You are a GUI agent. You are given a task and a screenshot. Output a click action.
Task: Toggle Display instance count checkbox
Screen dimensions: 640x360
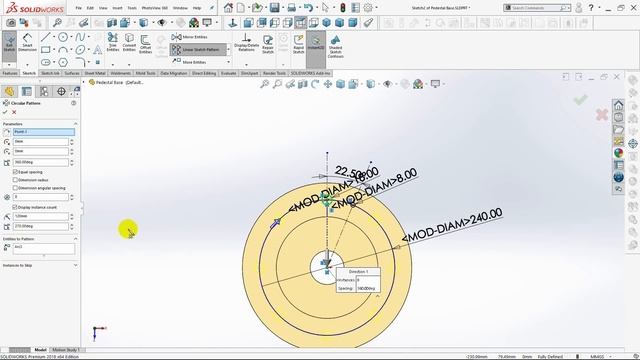(x=15, y=207)
